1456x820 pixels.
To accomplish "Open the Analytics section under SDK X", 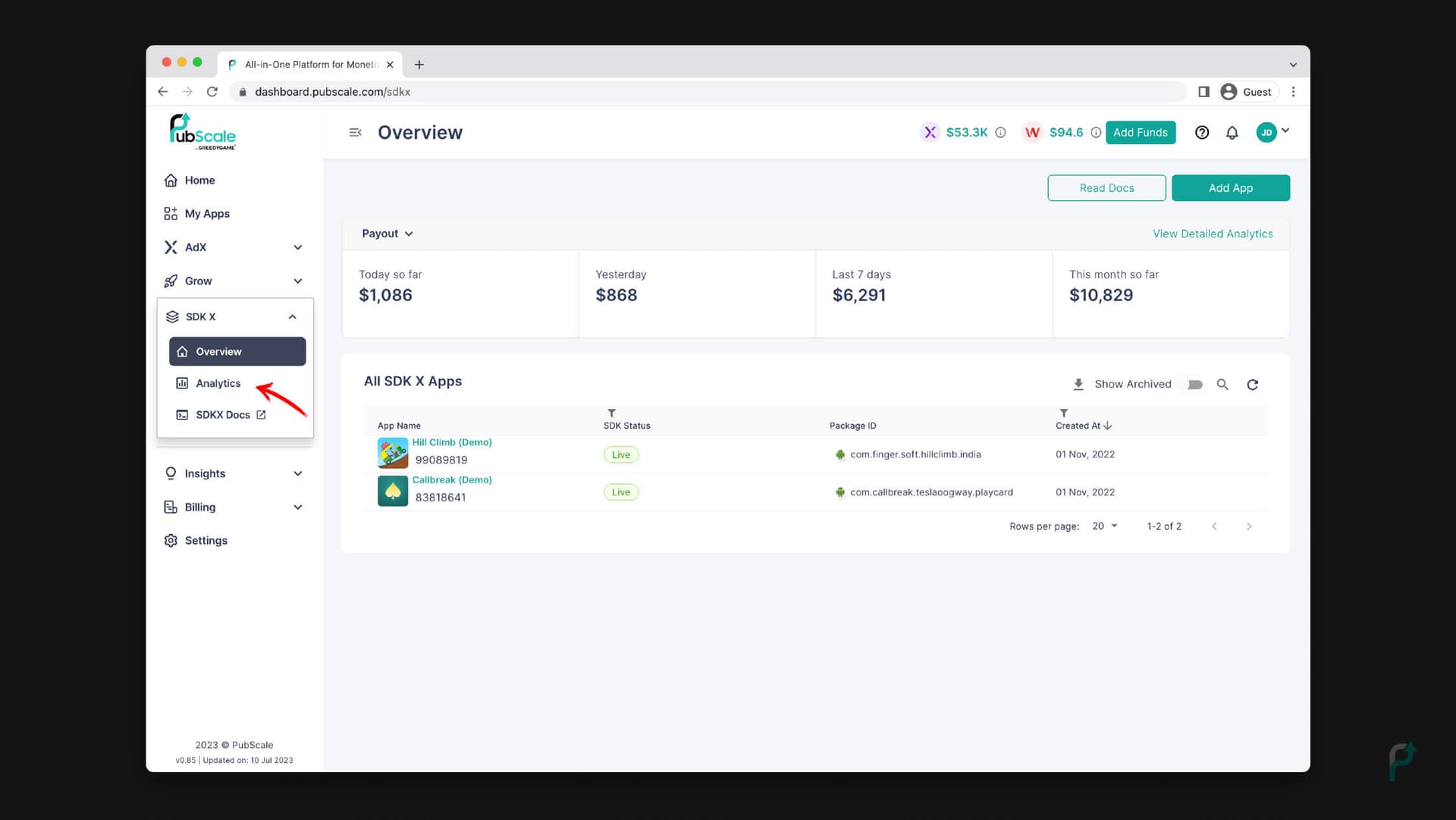I will [x=218, y=383].
